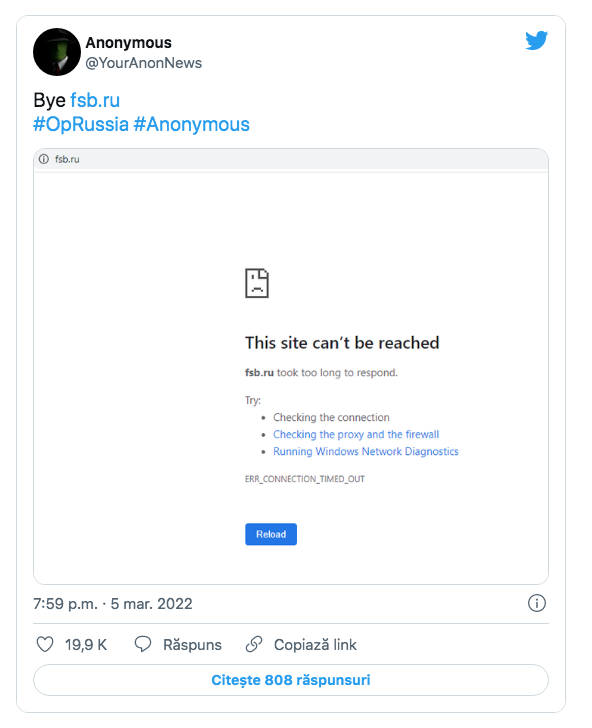Viewport: 592px width, 728px height.
Task: Click the blue Reload button
Action: coord(271,534)
